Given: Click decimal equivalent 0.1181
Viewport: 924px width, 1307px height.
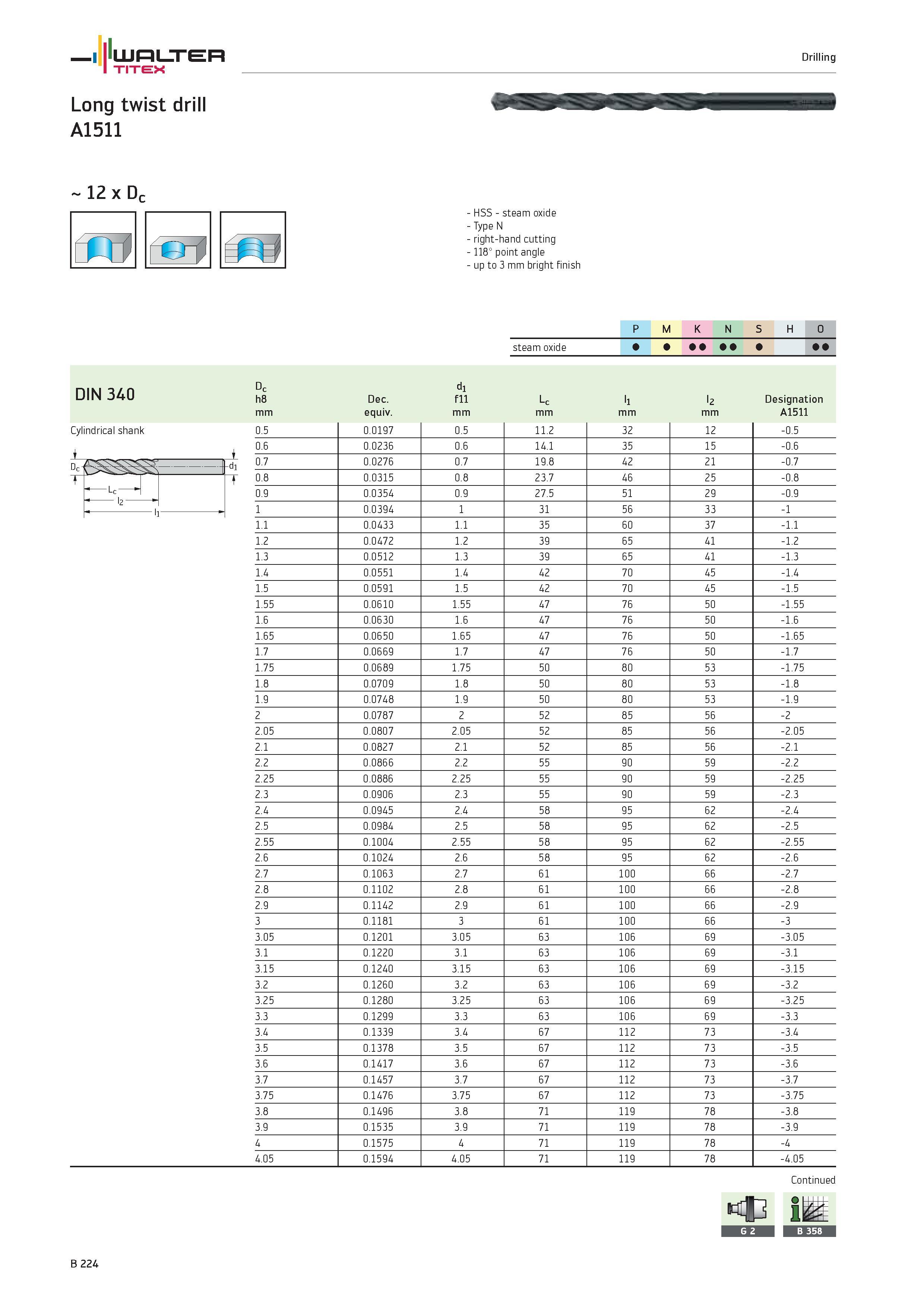Looking at the screenshot, I should click(378, 921).
